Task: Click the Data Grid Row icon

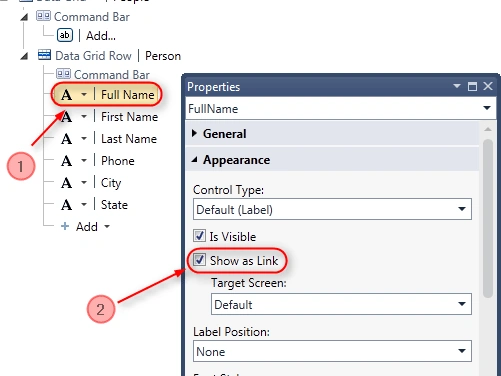Action: click(44, 55)
